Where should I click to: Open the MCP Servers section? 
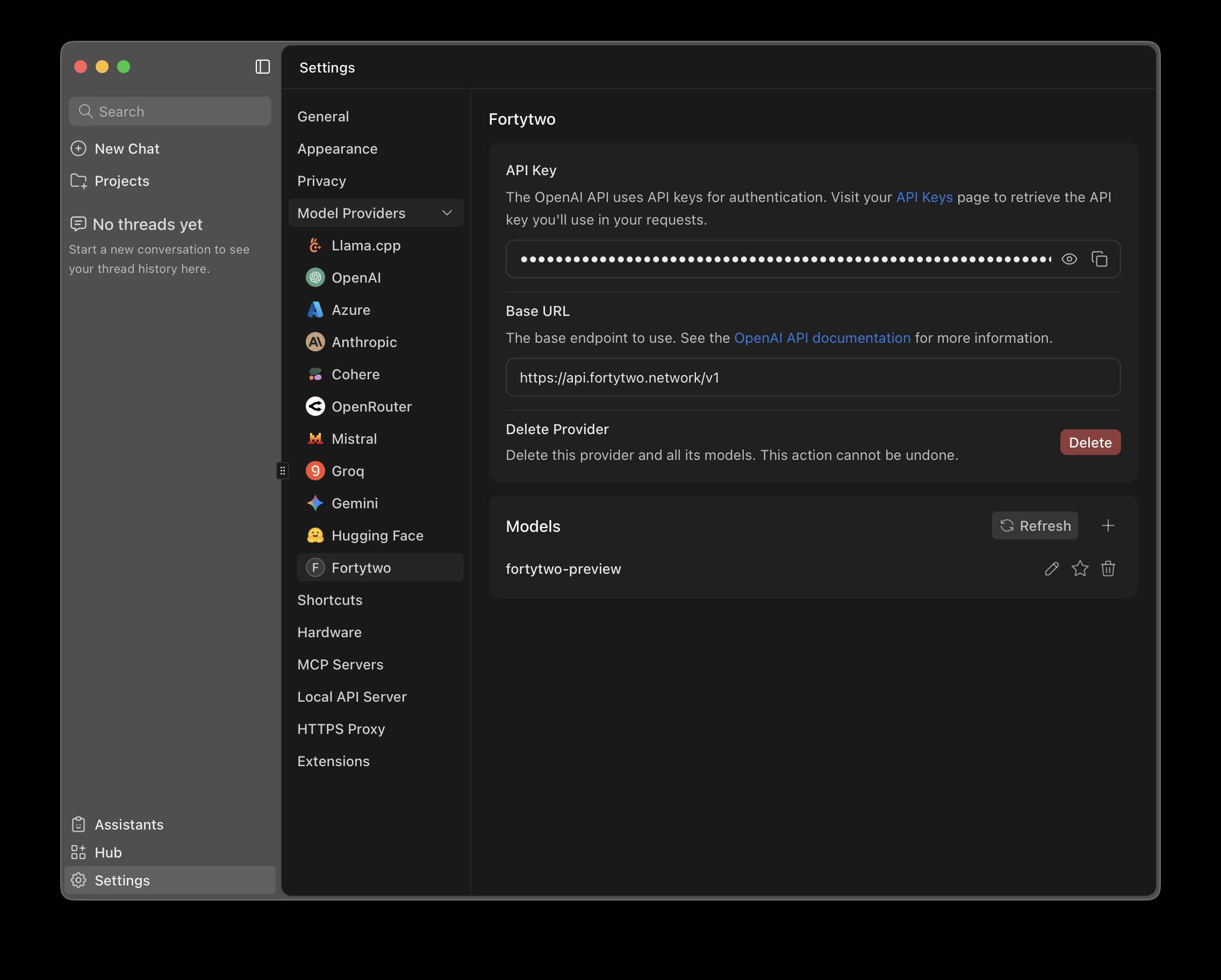[340, 664]
